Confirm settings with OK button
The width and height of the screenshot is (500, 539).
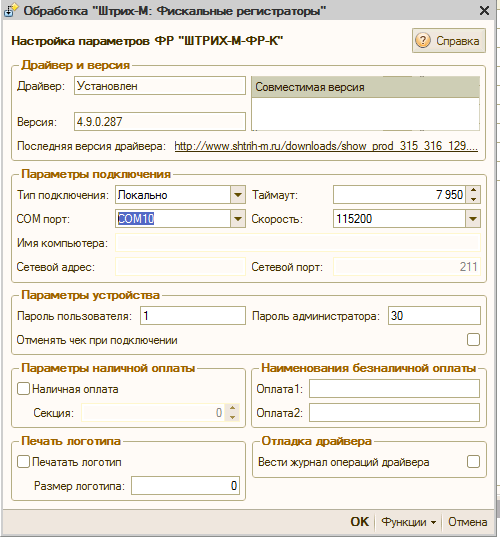[x=359, y=522]
